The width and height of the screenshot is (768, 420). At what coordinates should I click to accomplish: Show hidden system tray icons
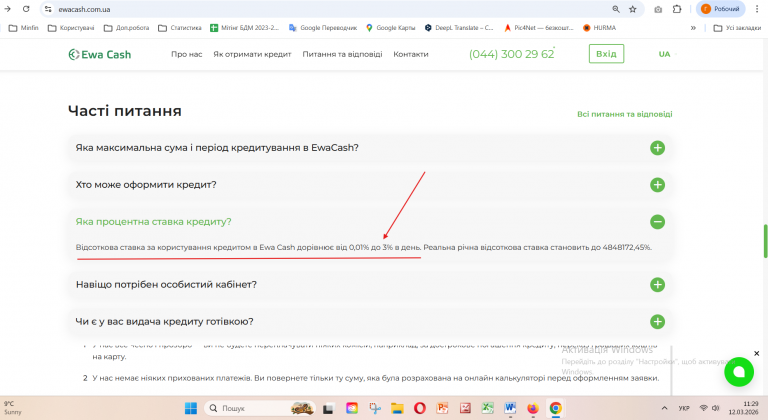coord(664,408)
